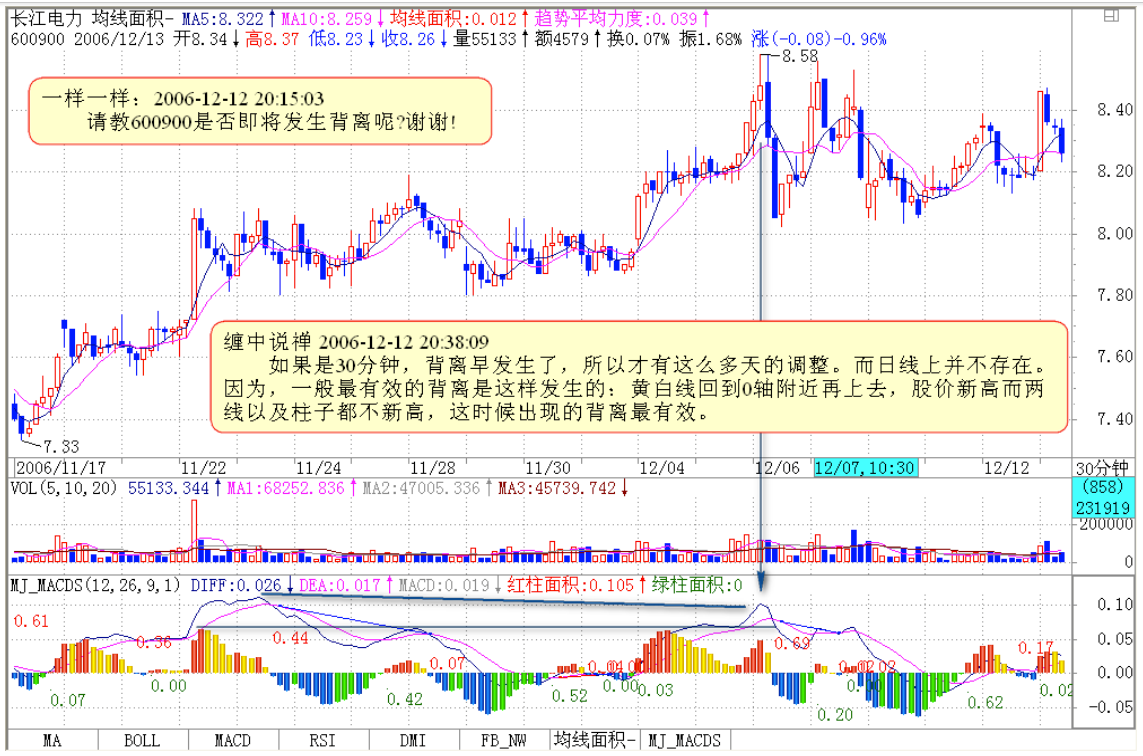Image resolution: width=1143 pixels, height=756 pixels.
Task: Click the stock code 600900
Action: [38, 39]
